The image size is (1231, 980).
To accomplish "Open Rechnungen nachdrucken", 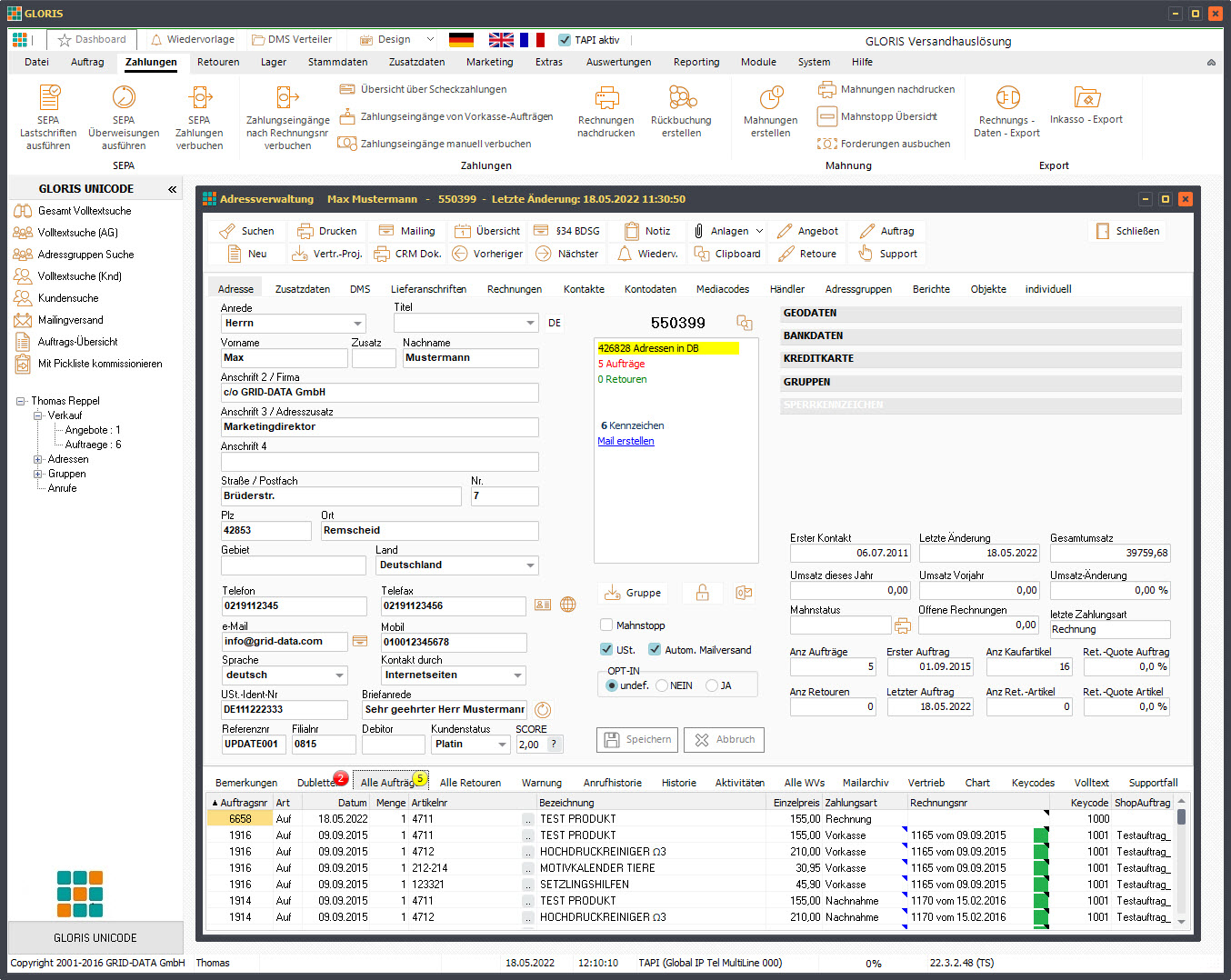I will [x=605, y=112].
